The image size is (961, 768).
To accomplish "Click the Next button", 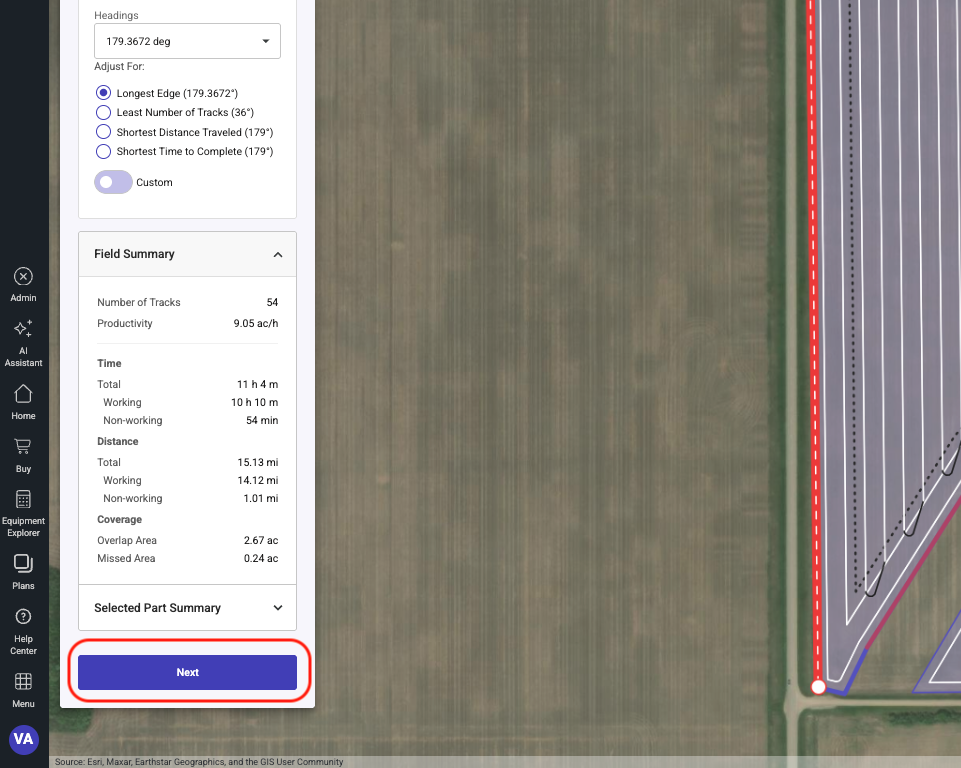I will click(x=187, y=672).
